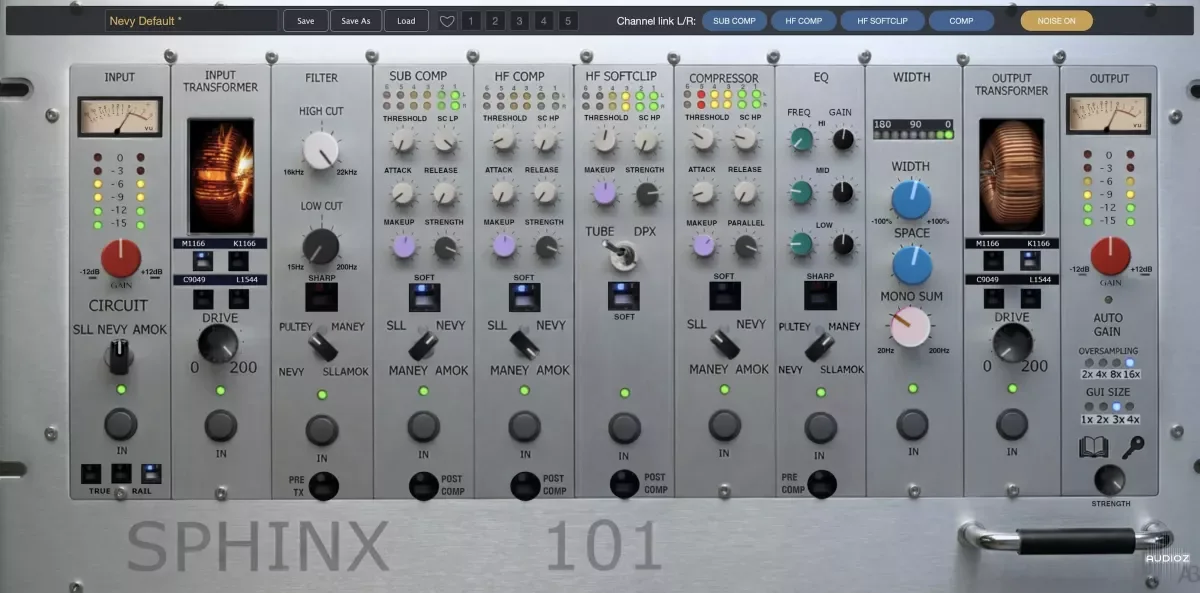This screenshot has width=1200, height=593.
Task: Click the red INPUT GAIN knob
Action: coord(120,259)
